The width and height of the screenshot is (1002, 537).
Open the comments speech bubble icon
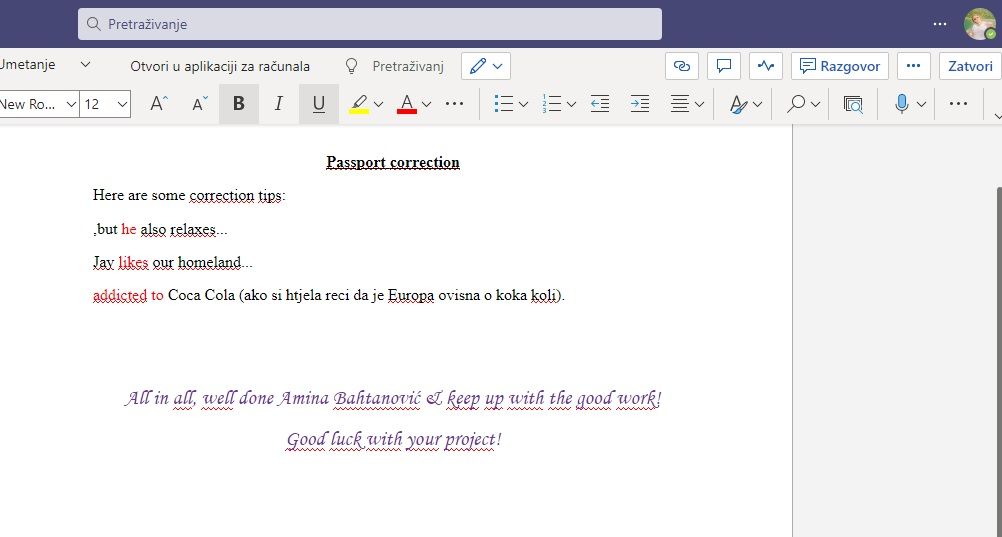click(724, 66)
